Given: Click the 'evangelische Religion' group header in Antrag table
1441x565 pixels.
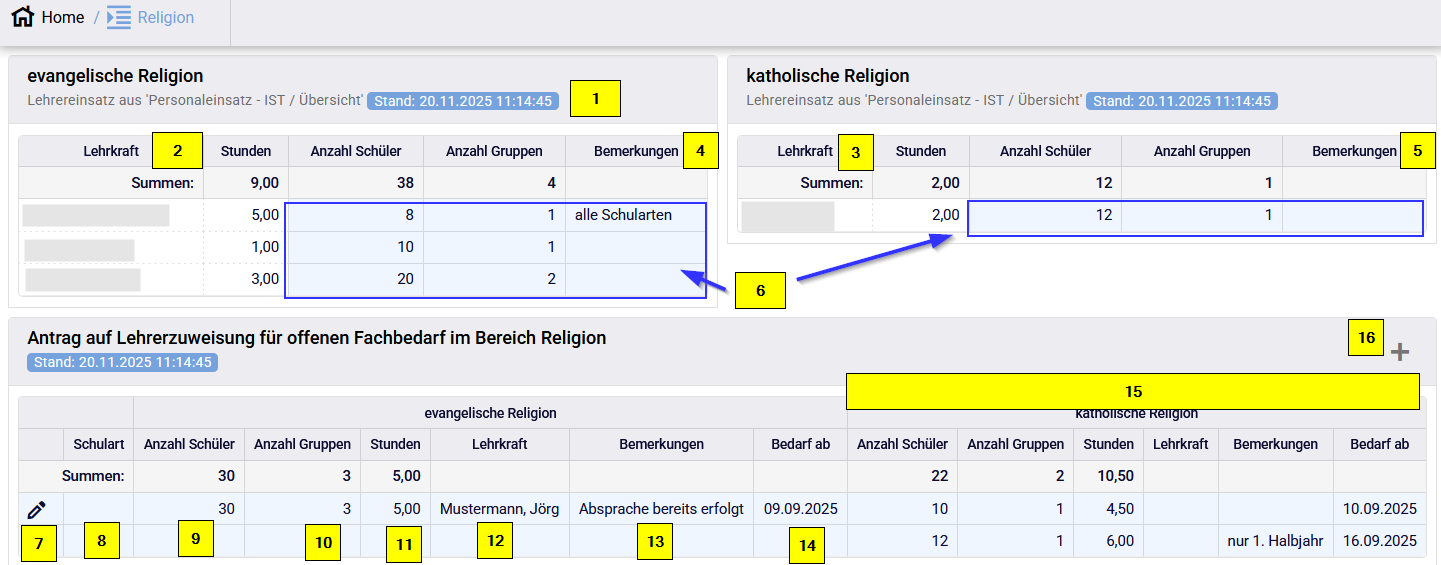Looking at the screenshot, I should click(x=490, y=413).
